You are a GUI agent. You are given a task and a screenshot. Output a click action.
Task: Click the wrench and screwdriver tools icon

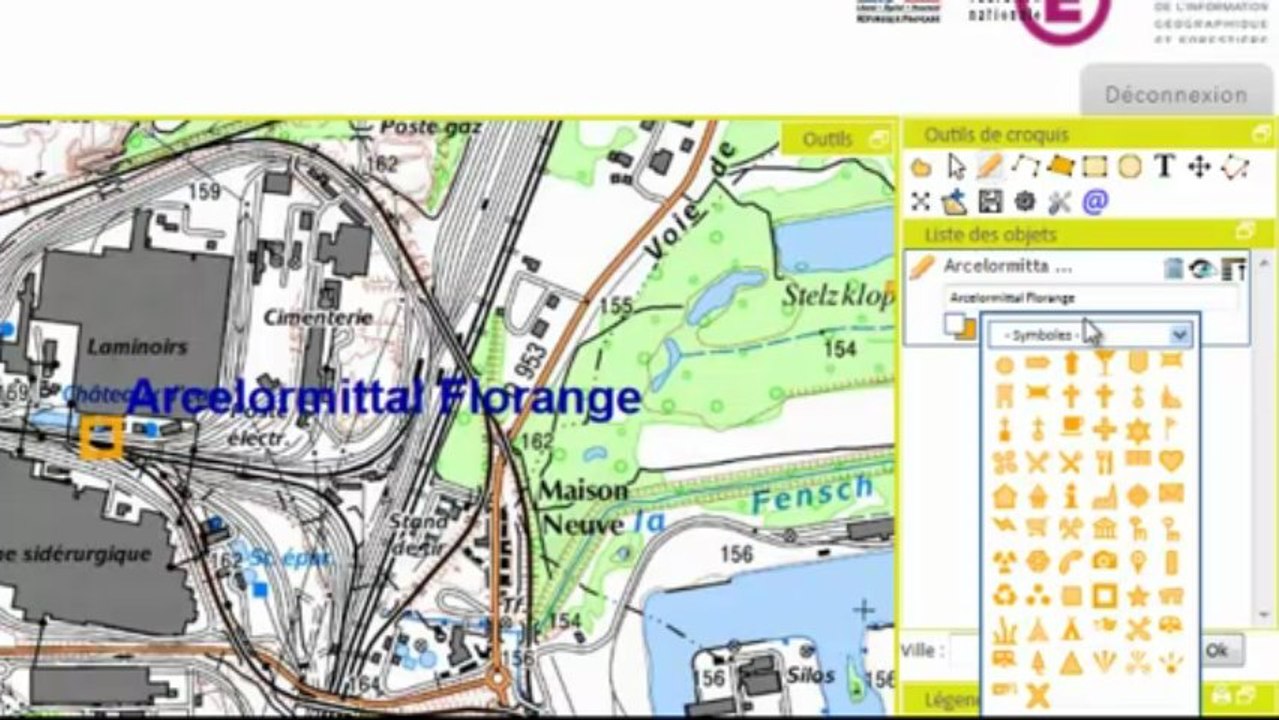coord(1060,202)
